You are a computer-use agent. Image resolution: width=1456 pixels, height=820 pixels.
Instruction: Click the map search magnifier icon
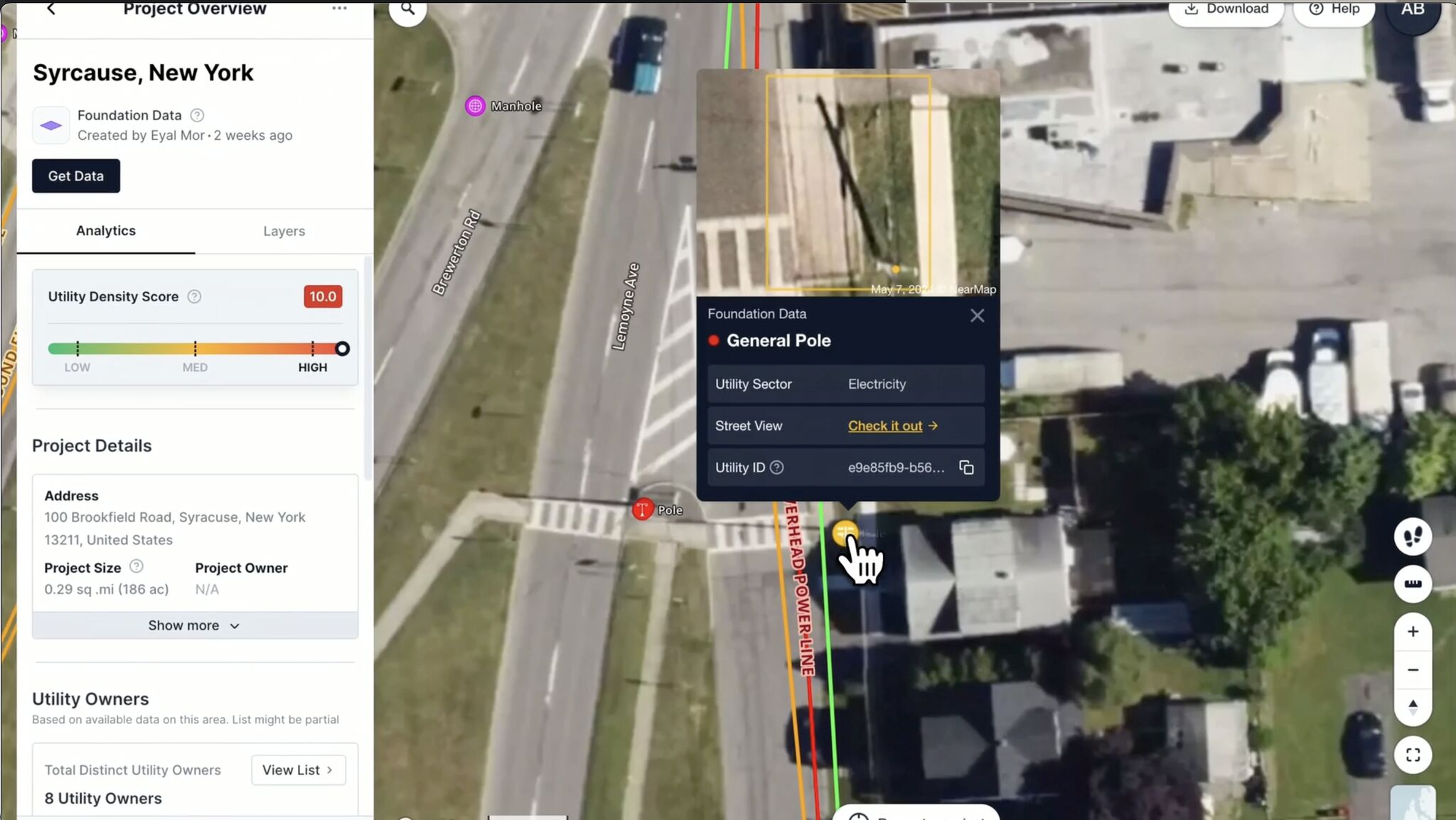click(x=407, y=9)
